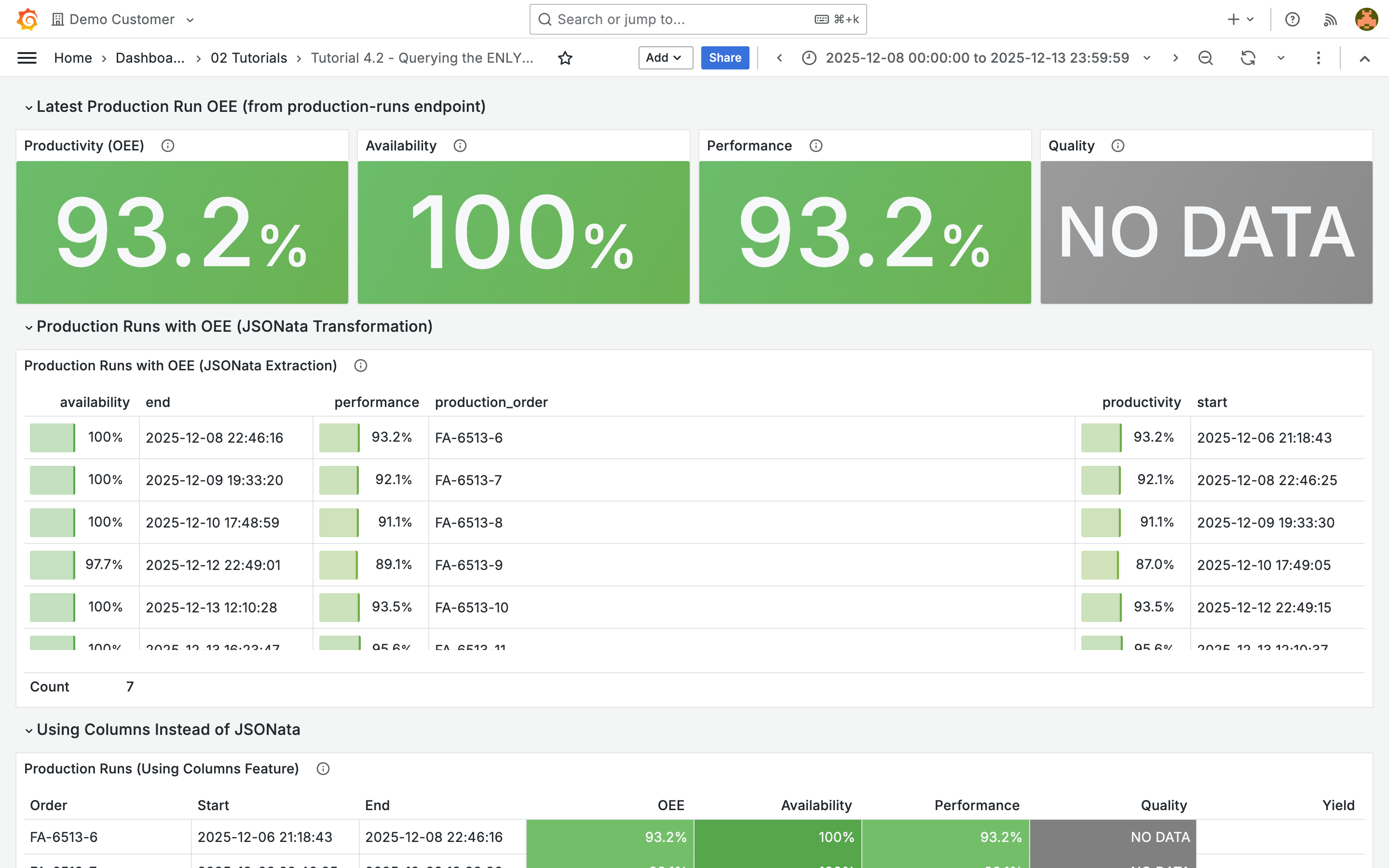Open the Add dropdown menu
This screenshot has width=1389, height=868.
tap(665, 58)
